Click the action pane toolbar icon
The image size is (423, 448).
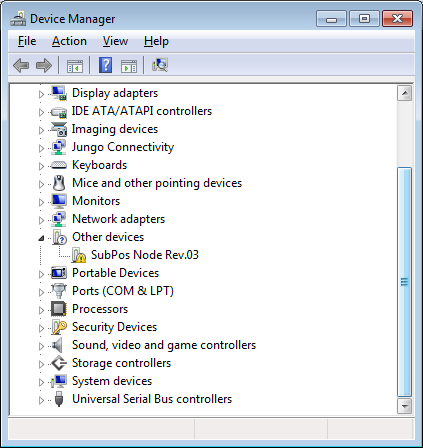pos(129,66)
